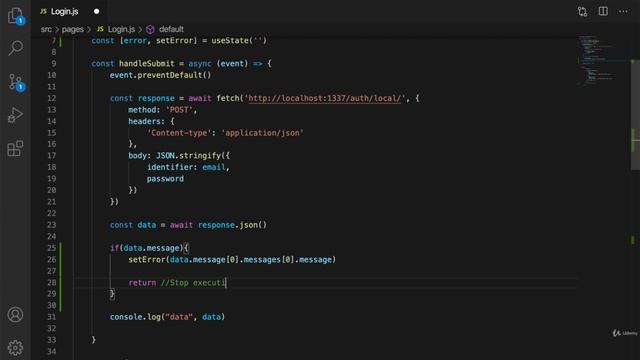The image size is (640, 360).
Task: Click the src breadcrumb
Action: [46, 29]
